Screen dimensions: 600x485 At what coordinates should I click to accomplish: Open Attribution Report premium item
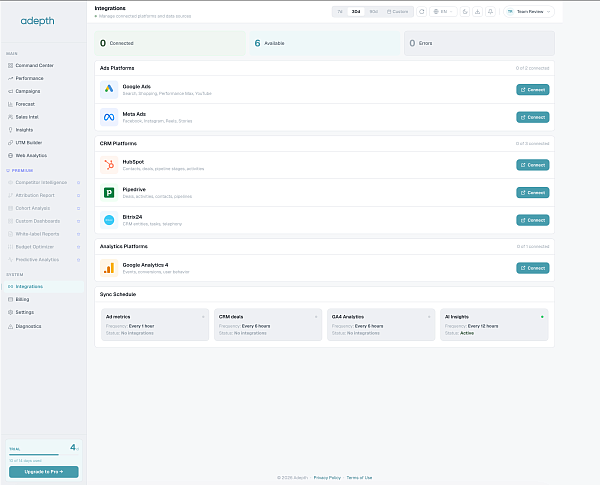point(44,195)
